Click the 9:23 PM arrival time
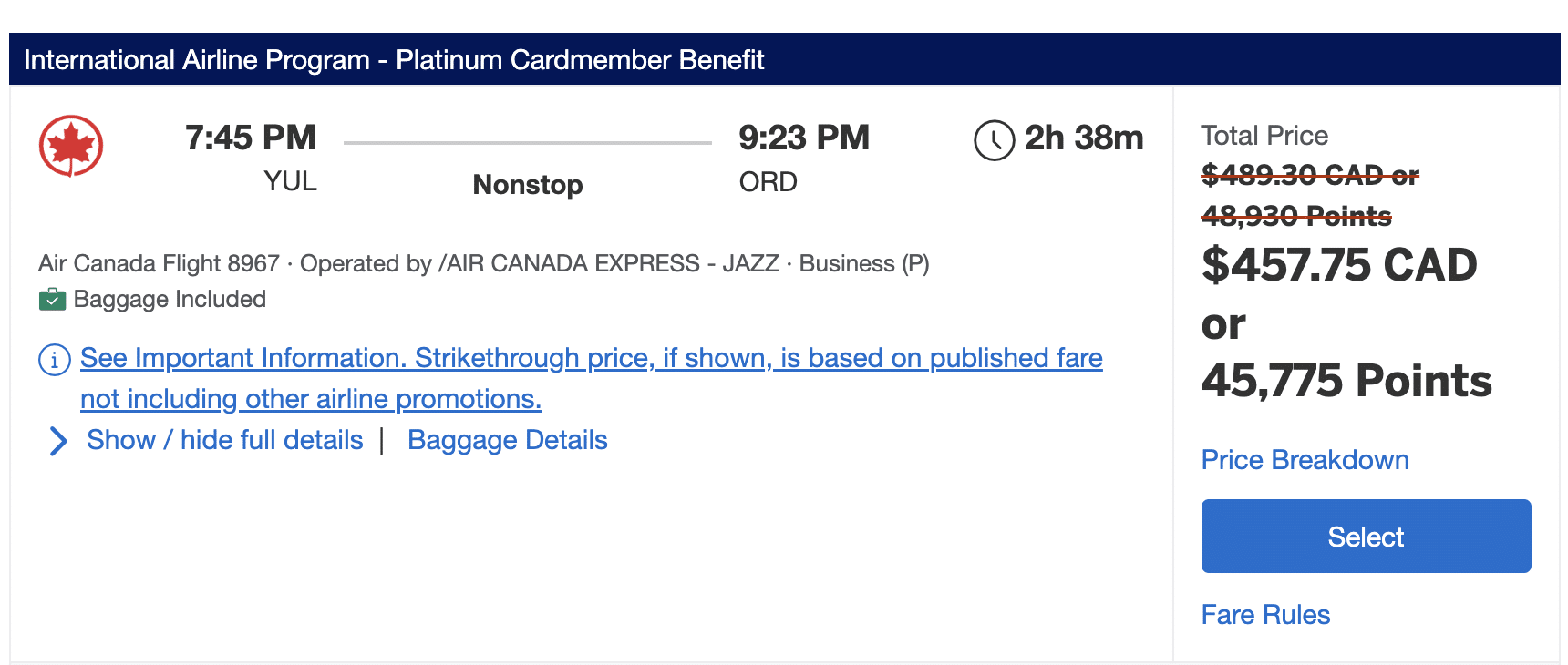The width and height of the screenshot is (1568, 665). tap(803, 138)
